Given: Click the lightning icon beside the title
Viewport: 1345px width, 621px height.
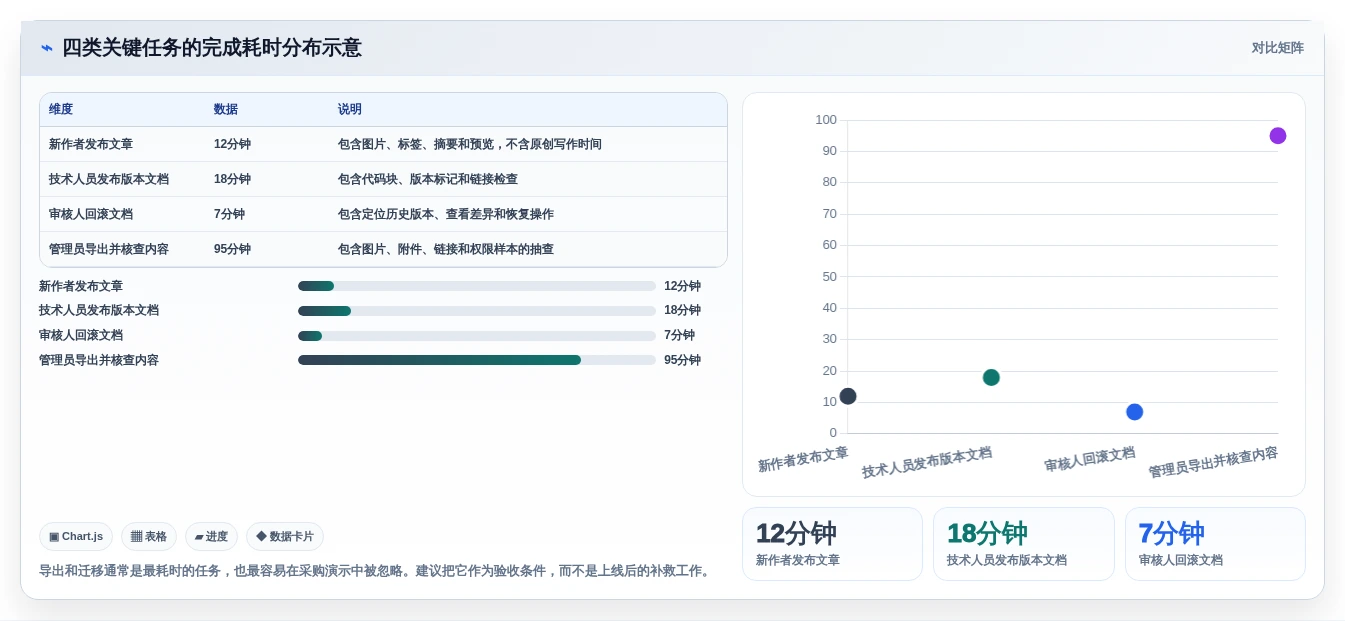Looking at the screenshot, I should pyautogui.click(x=46, y=48).
